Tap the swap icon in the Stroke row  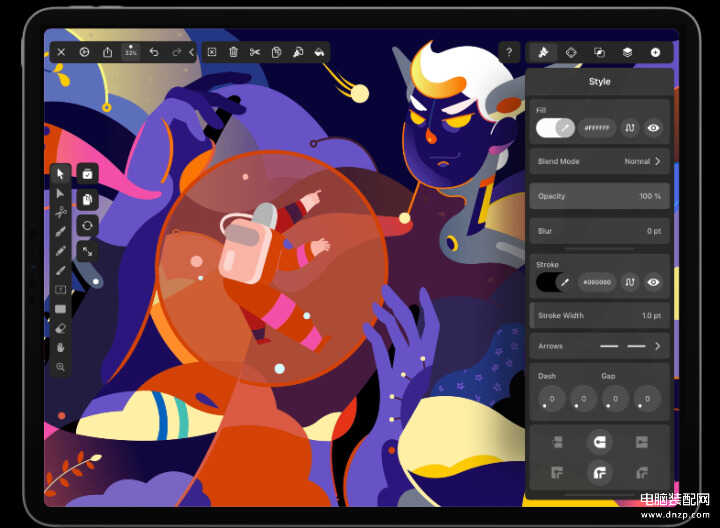click(x=630, y=282)
